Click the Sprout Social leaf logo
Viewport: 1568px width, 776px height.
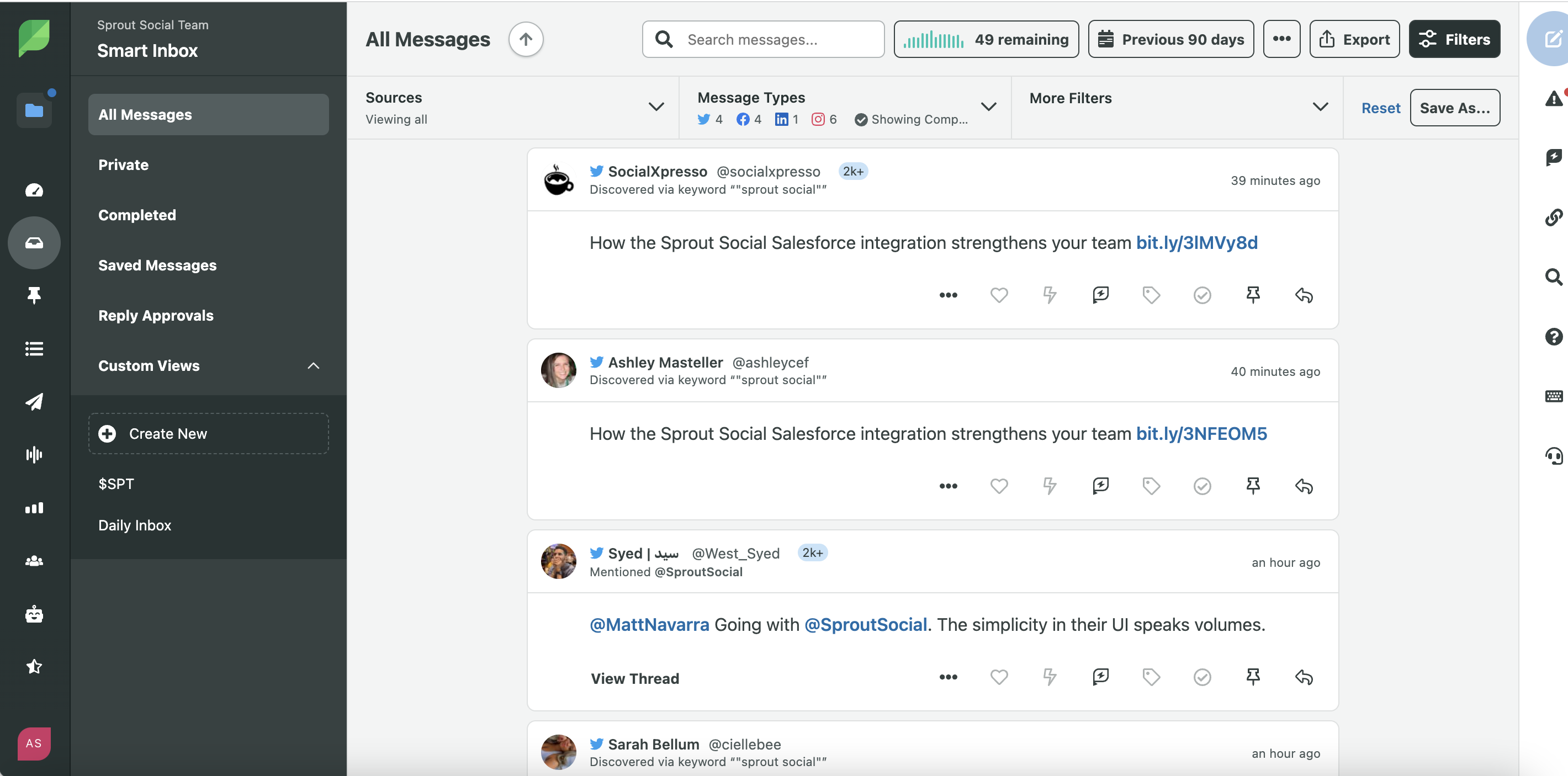[x=34, y=38]
